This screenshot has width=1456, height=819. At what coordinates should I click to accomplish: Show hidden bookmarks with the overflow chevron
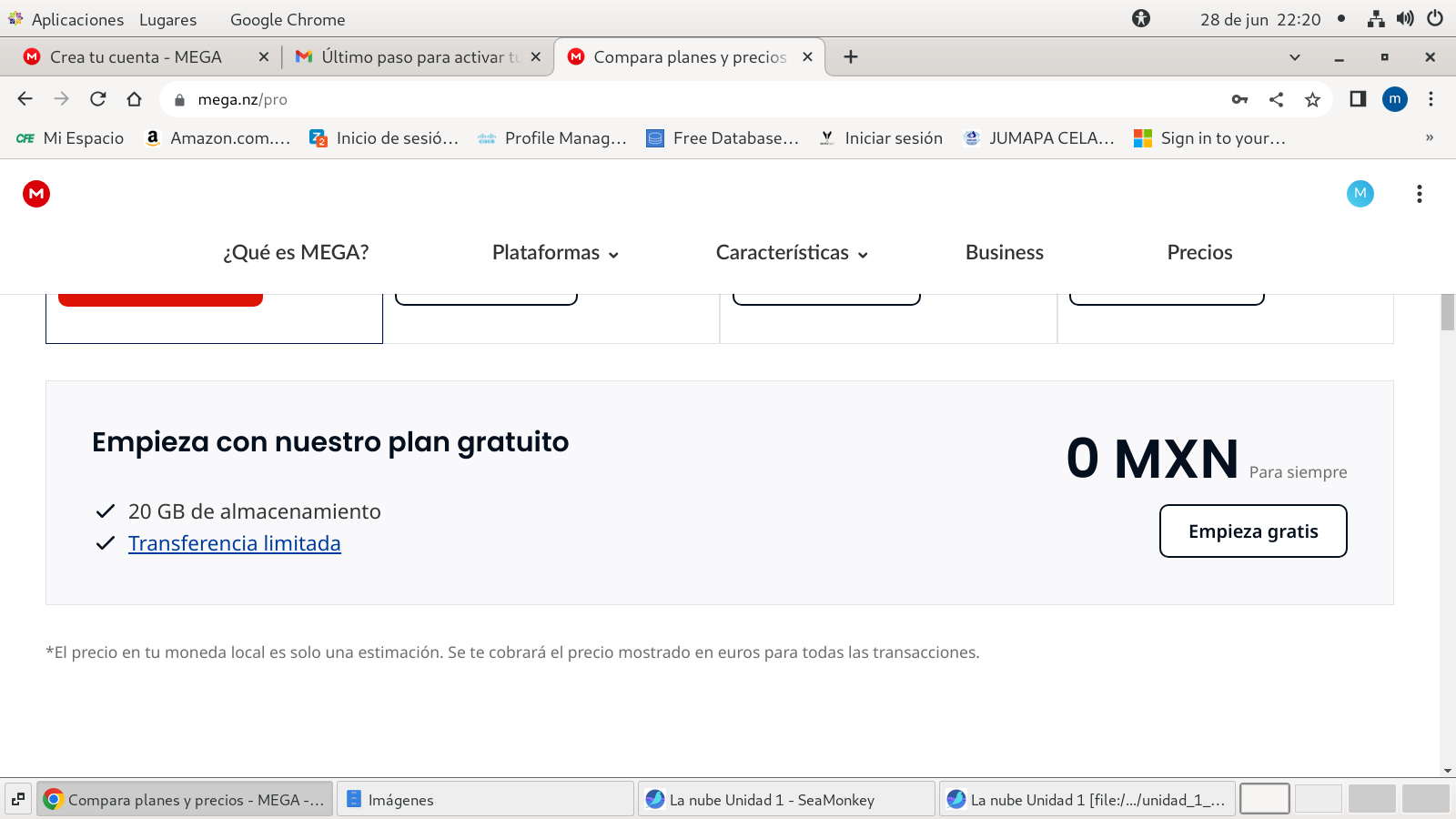[x=1429, y=138]
